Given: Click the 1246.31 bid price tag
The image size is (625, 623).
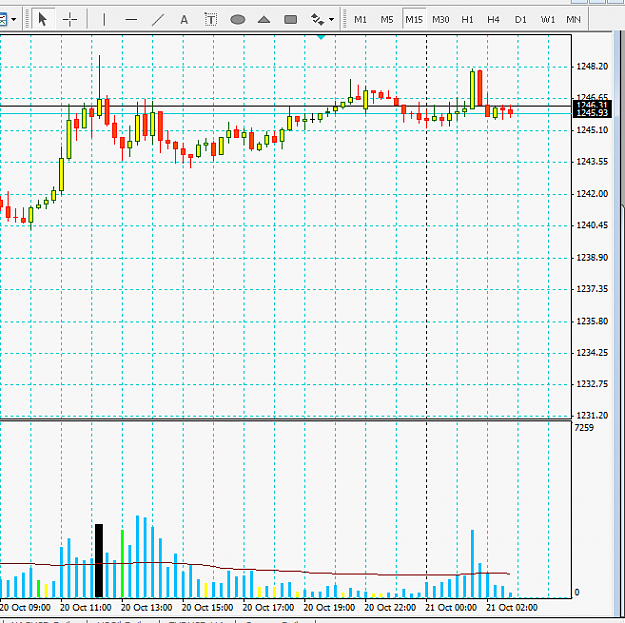Looking at the screenshot, I should [x=592, y=105].
